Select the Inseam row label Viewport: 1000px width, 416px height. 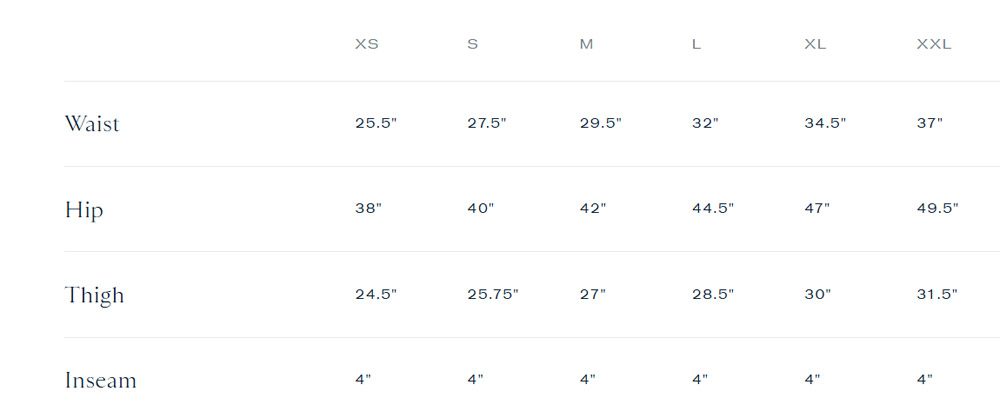click(x=101, y=380)
